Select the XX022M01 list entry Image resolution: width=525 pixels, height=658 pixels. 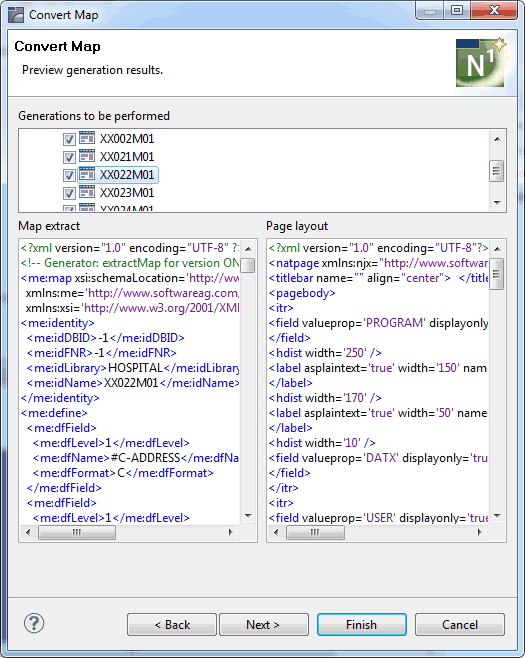127,175
